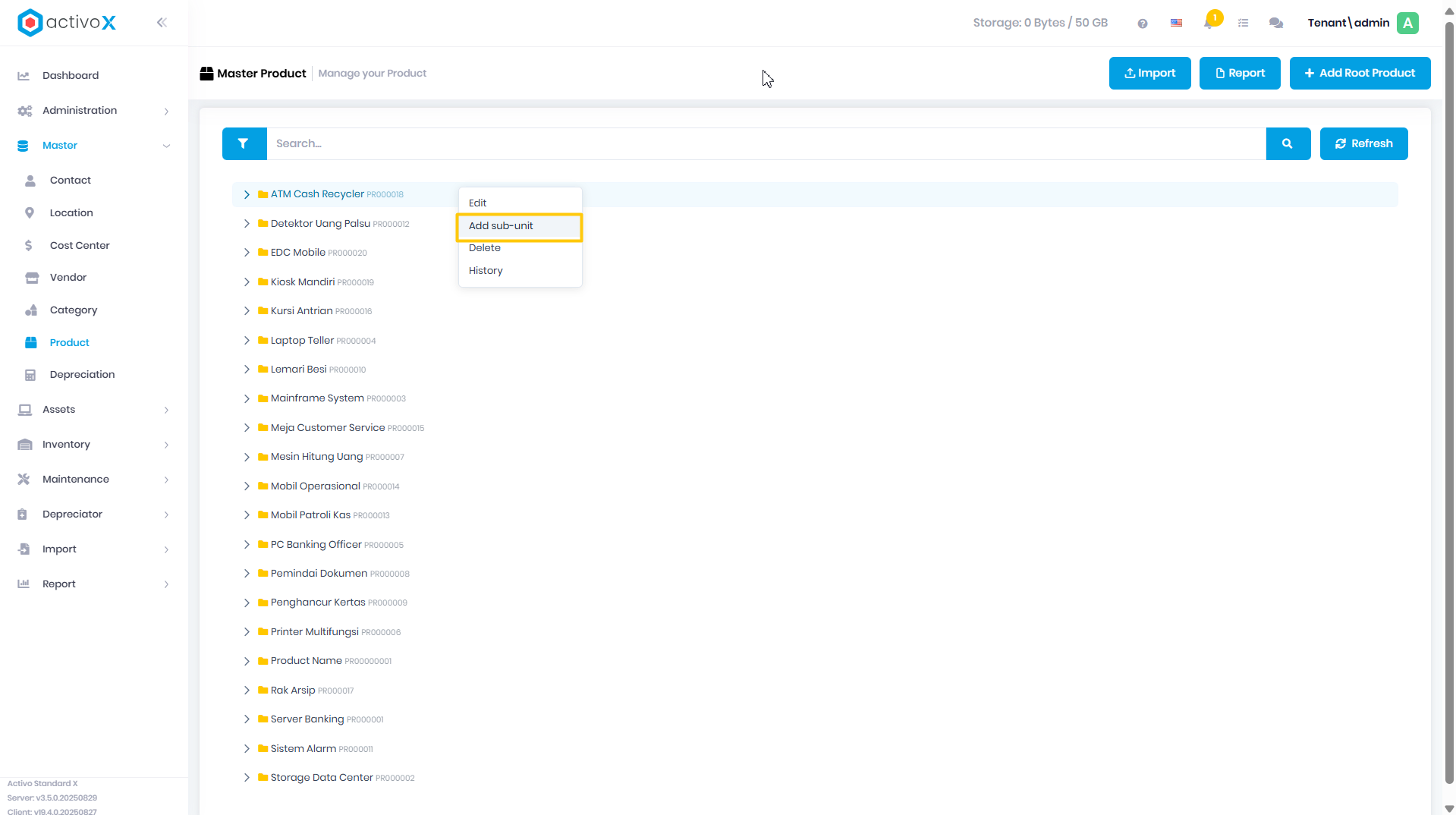Screen dimensions: 1456x815
Task: Click the search magnifier button
Action: coord(1288,143)
